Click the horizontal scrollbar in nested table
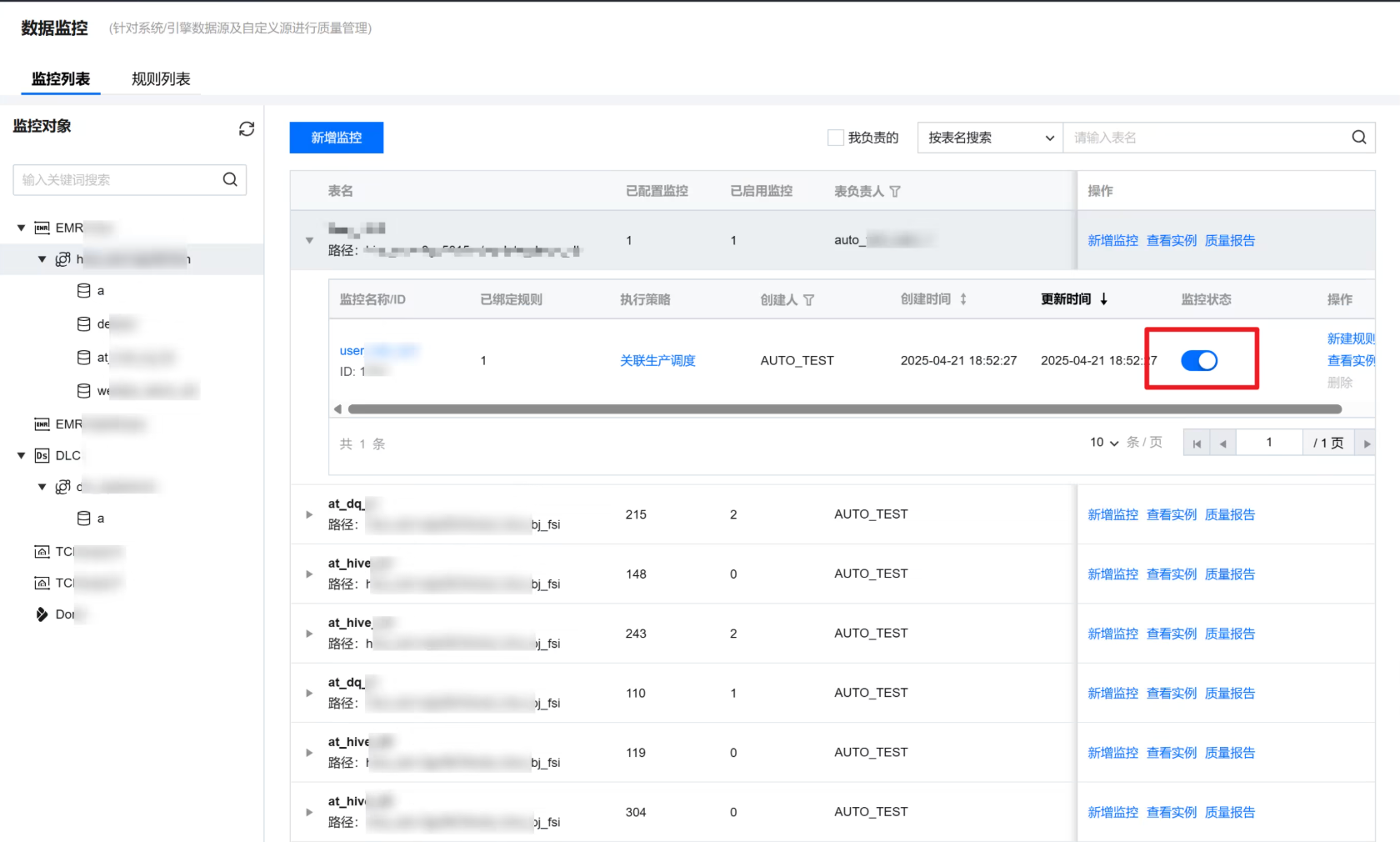Screen dimensions: 1400x842 (x=844, y=409)
